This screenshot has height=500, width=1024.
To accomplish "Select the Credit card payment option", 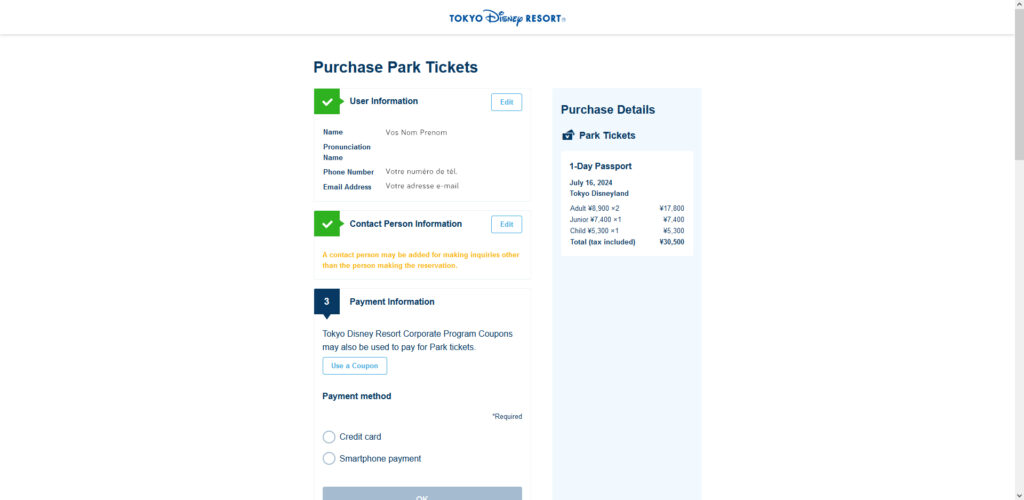I will click(329, 437).
